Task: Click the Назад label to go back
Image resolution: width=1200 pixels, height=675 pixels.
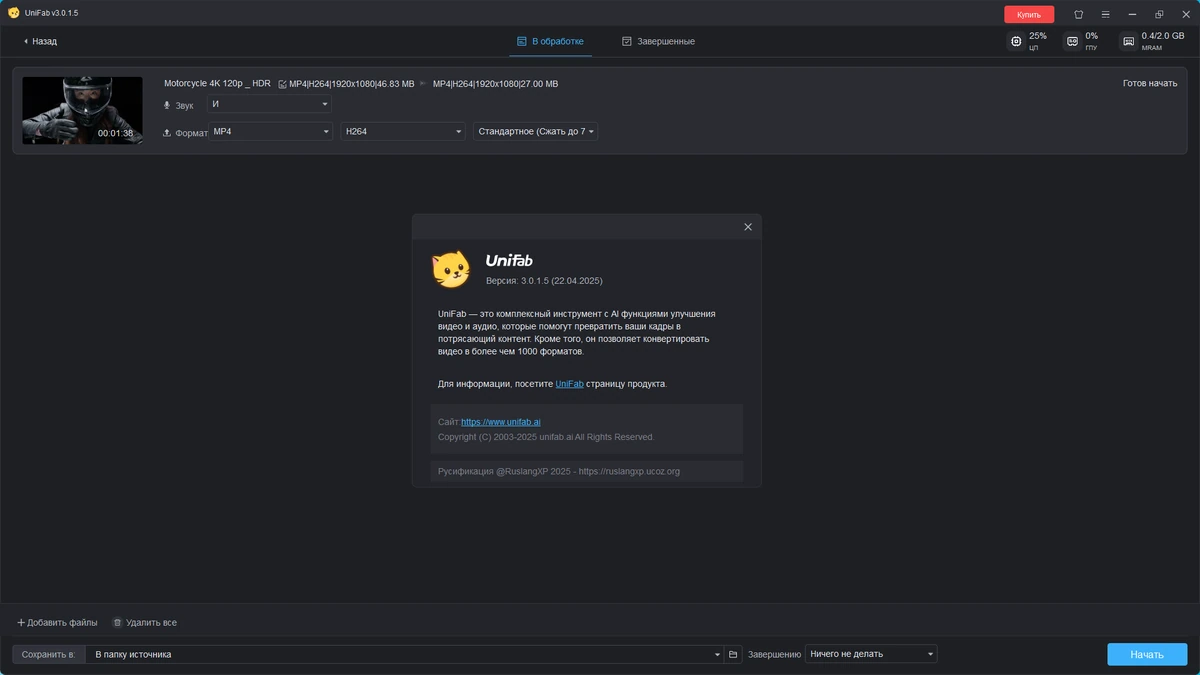Action: [44, 42]
